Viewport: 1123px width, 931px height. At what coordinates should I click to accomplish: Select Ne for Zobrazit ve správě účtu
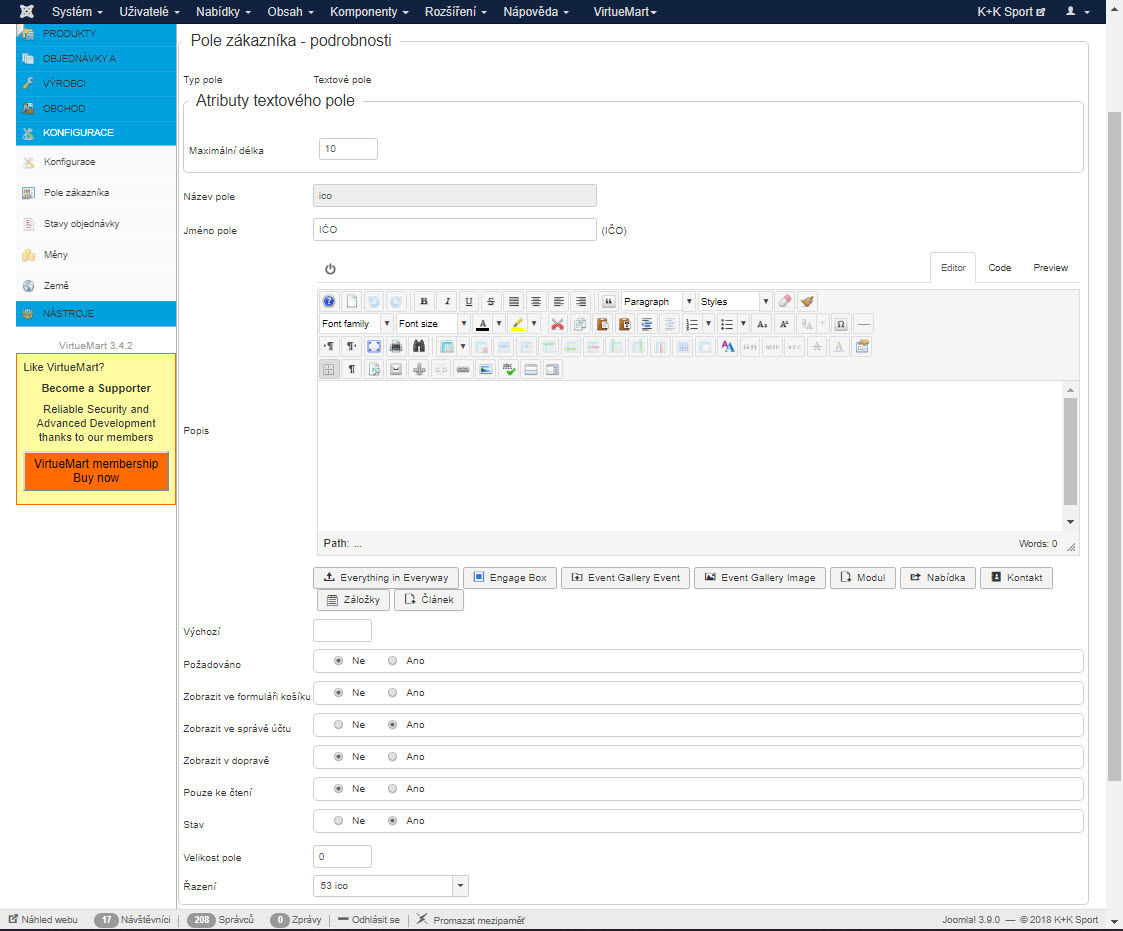(339, 725)
